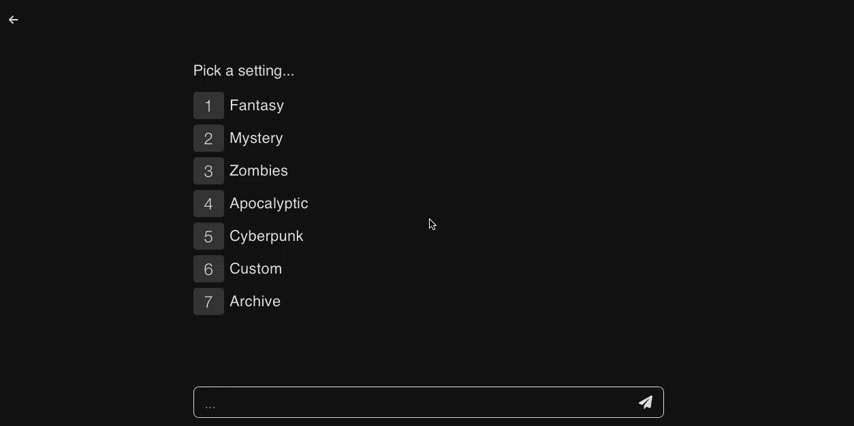Select number 1 box for Fantasy
854x426 pixels.
click(x=209, y=106)
